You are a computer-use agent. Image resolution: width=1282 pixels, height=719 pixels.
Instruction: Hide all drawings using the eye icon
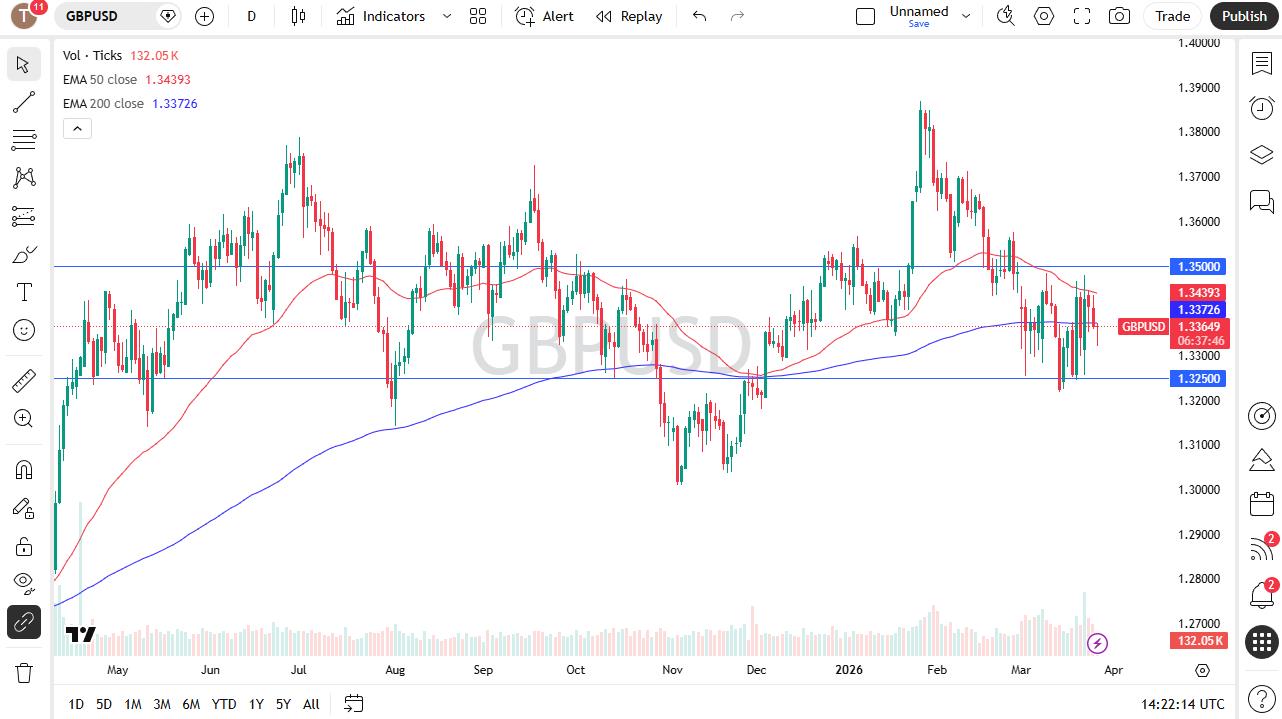[x=24, y=583]
